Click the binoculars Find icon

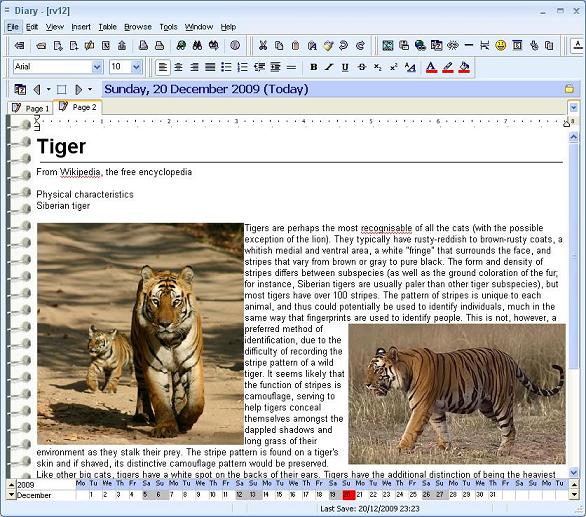(197, 46)
